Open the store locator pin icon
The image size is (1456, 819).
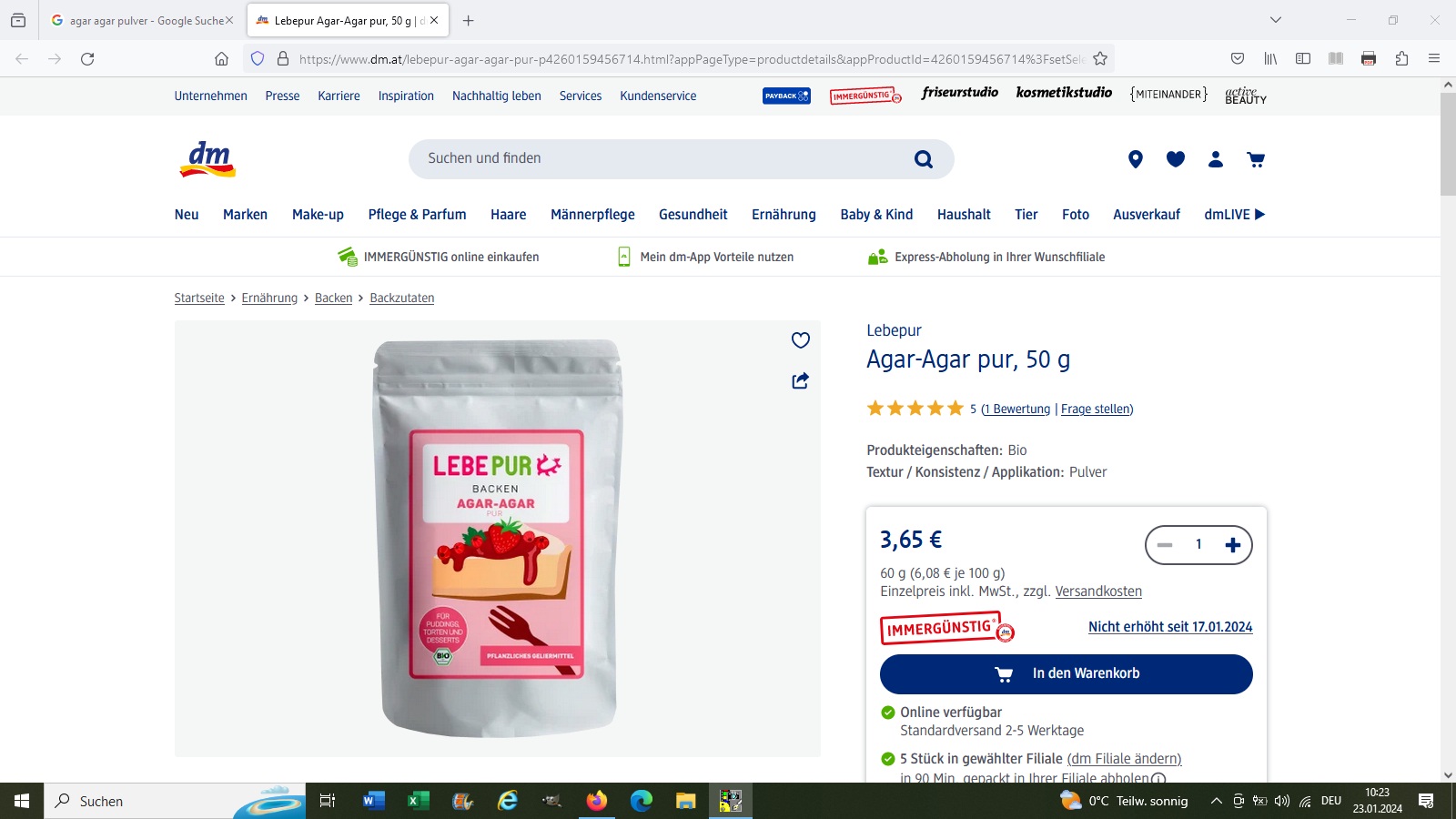[1135, 159]
